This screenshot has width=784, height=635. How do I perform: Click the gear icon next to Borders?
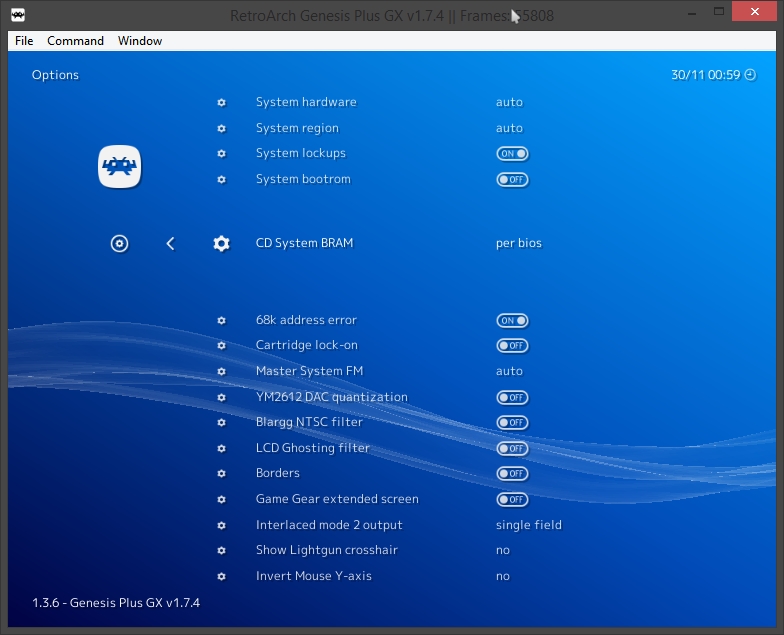[222, 474]
